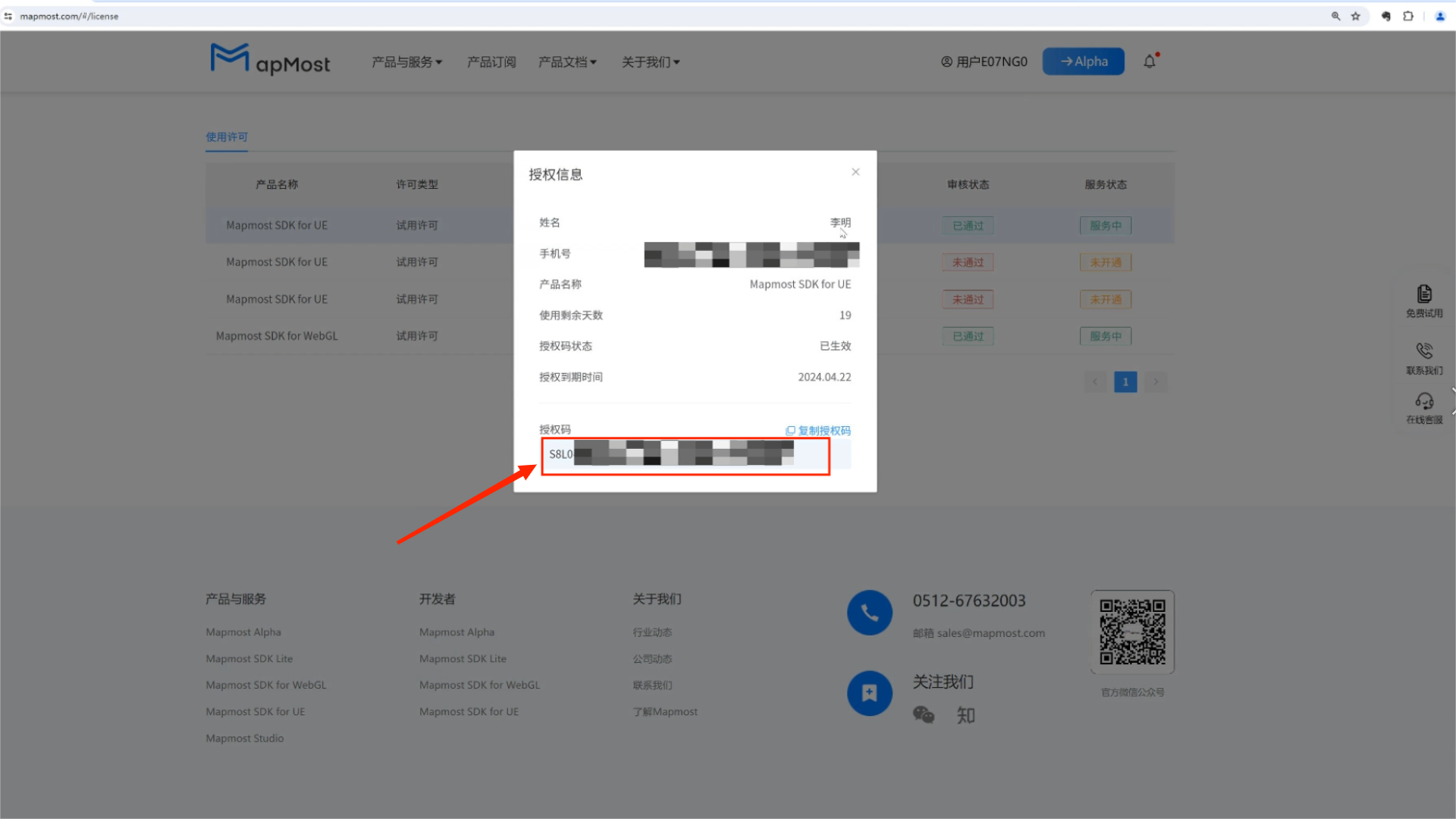
Task: Open the 用户E07NG0 account menu
Action: 984,61
